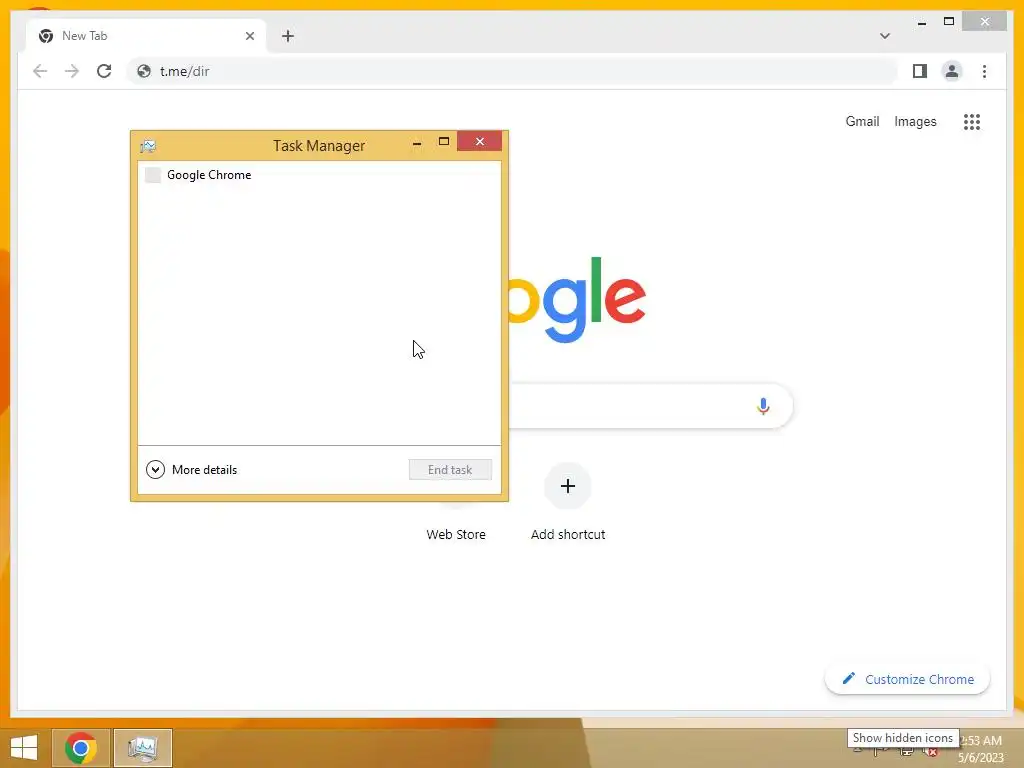Screen dimensions: 1024x768
Task: Open the tab search chevron
Action: [885, 36]
